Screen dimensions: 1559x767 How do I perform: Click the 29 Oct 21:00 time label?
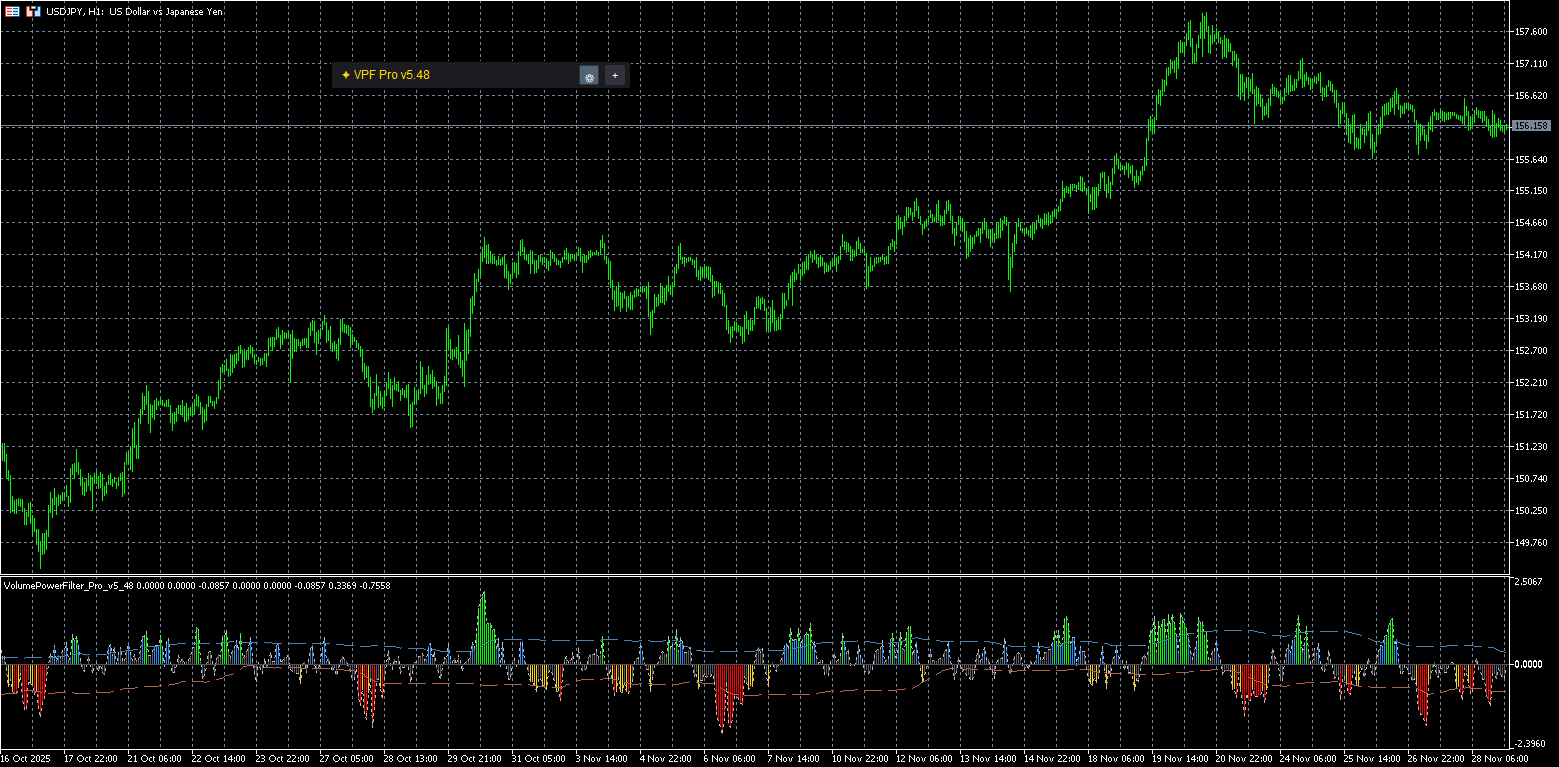coord(473,759)
